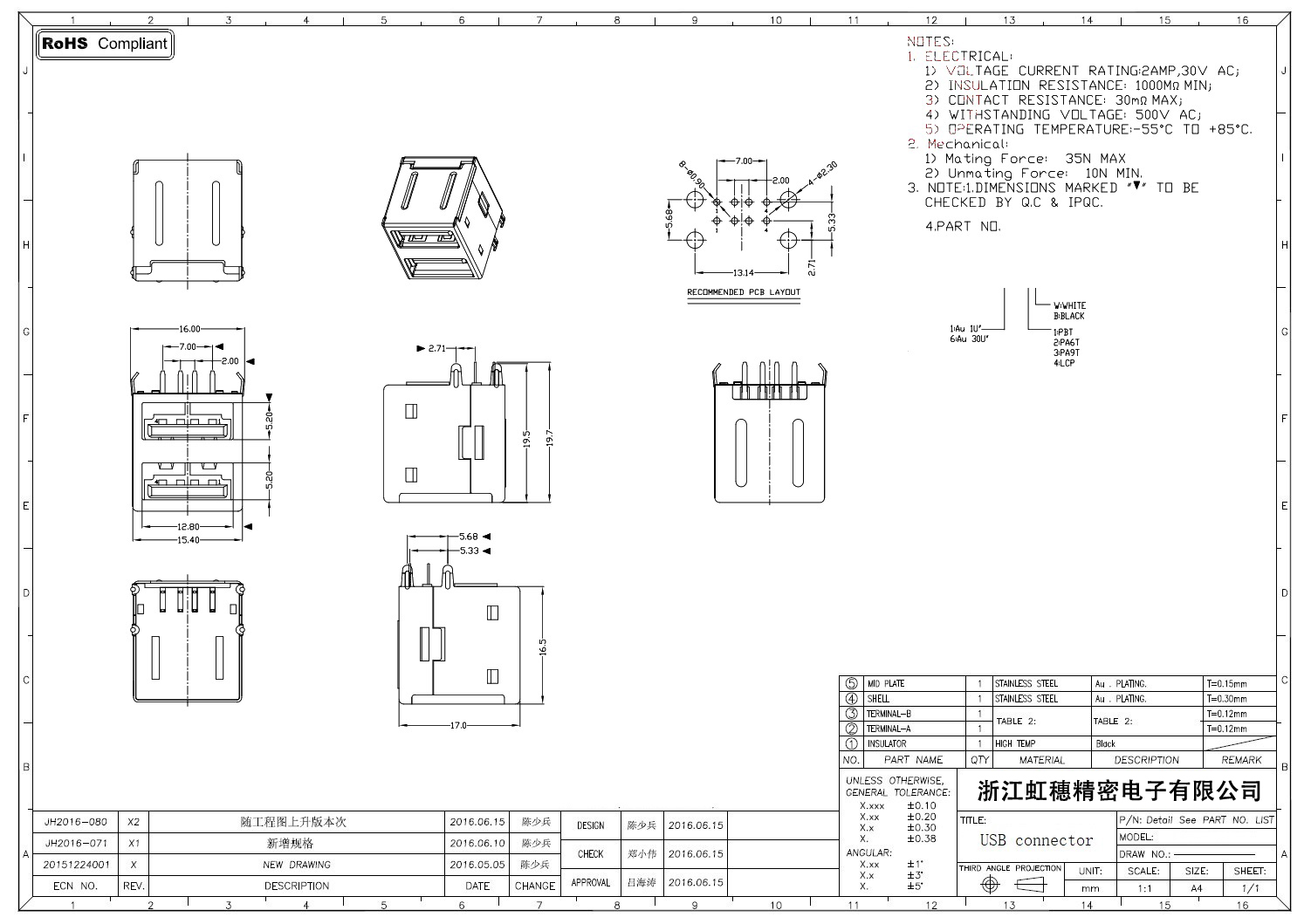Click the RoHS Compliant badge
The image size is (1311, 924).
point(105,44)
